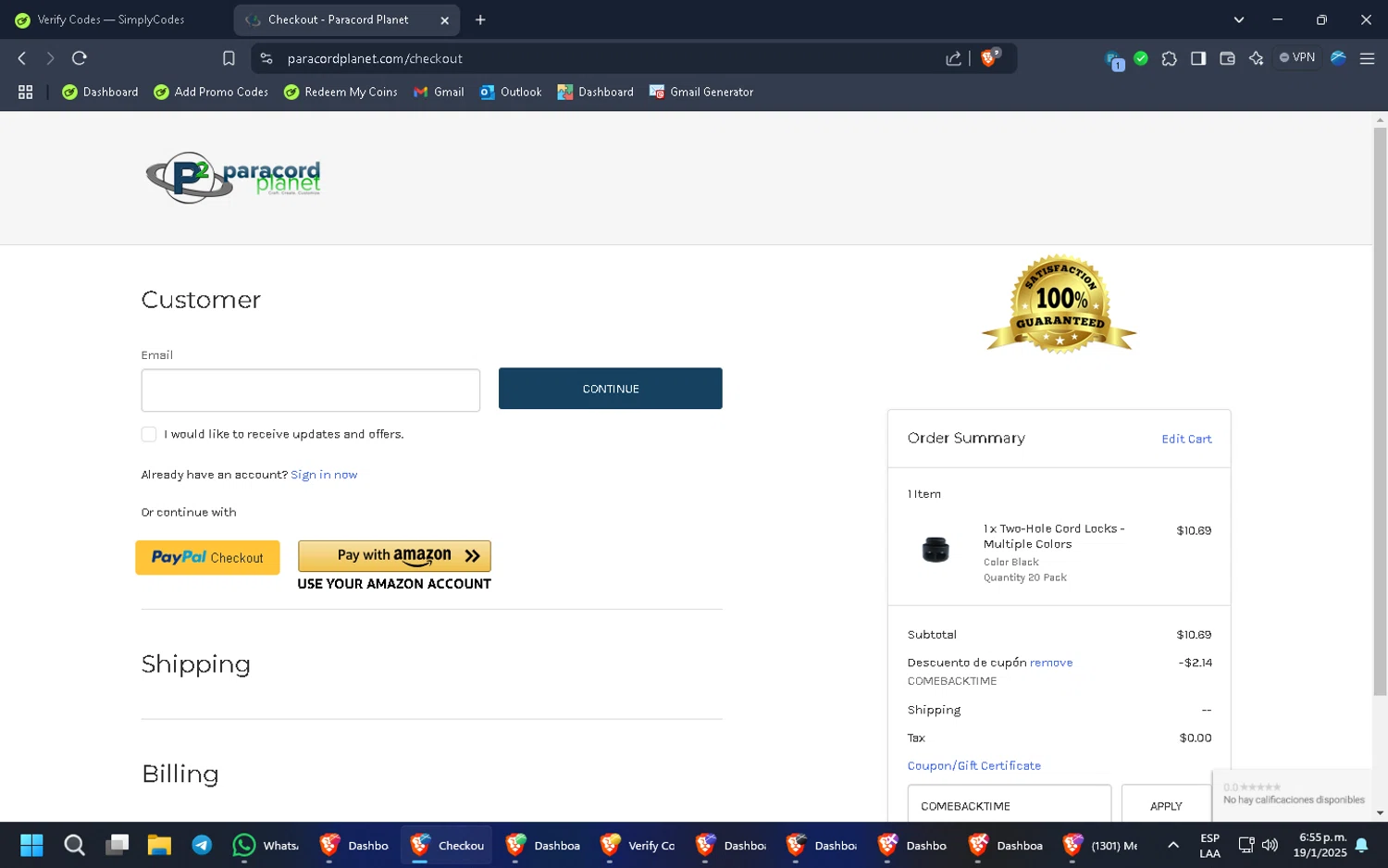Open Gmail bookmark
The height and width of the screenshot is (868, 1388).
(x=439, y=92)
